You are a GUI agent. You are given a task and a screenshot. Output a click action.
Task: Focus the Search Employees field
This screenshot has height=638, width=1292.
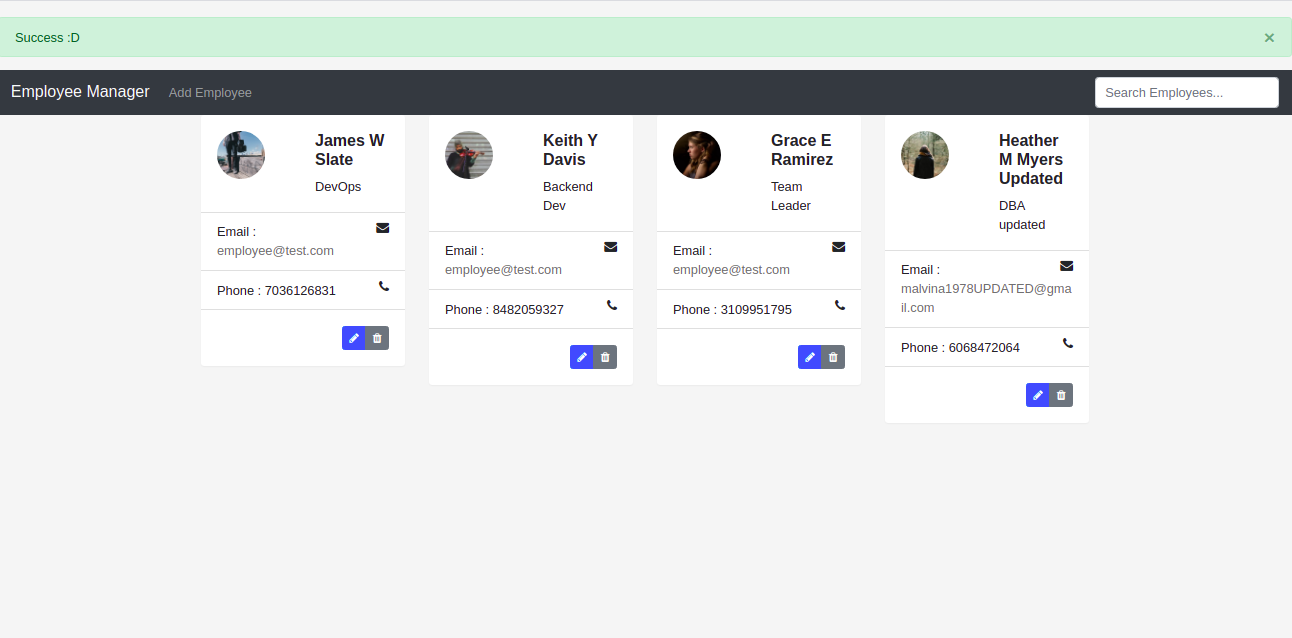click(1187, 92)
